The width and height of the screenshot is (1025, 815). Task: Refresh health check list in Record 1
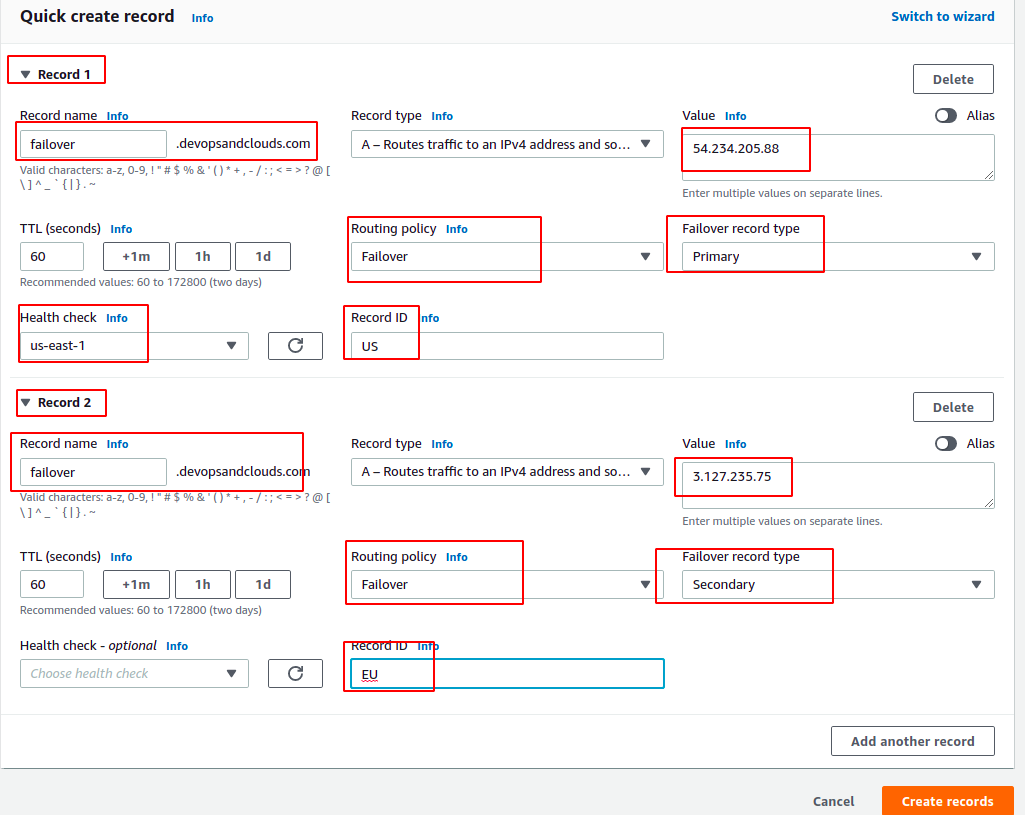click(295, 346)
